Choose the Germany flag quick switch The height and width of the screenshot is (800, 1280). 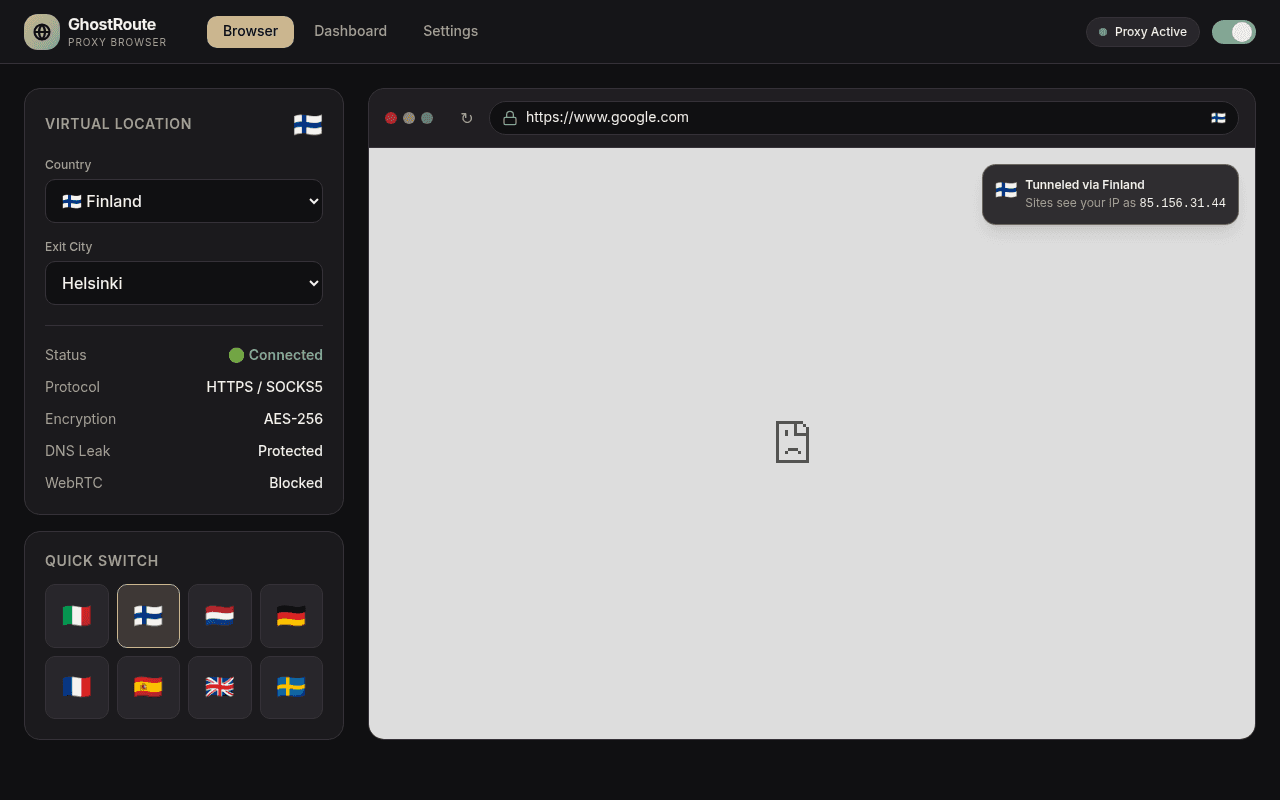(291, 616)
